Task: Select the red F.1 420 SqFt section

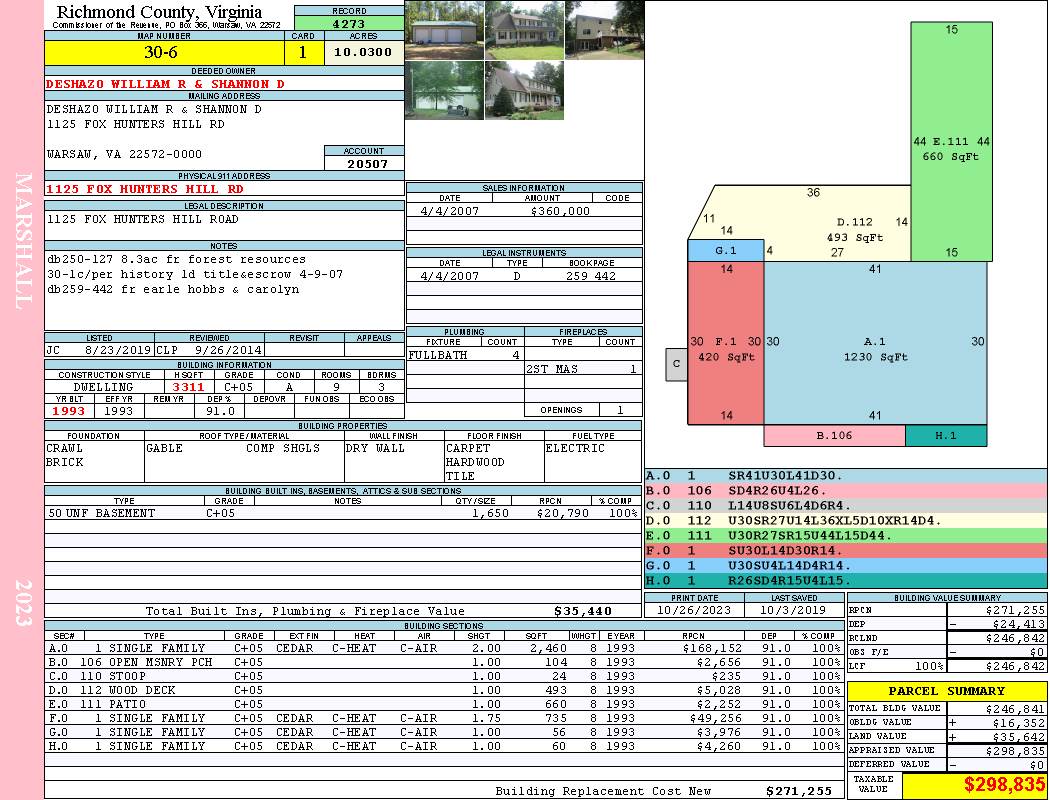Action: (x=726, y=343)
